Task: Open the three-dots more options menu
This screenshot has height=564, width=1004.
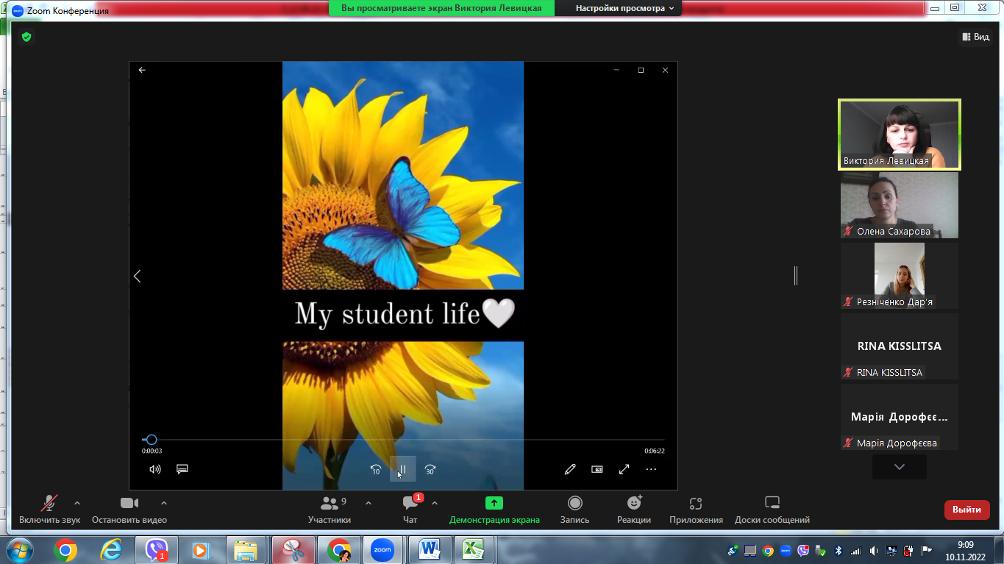Action: (x=651, y=469)
